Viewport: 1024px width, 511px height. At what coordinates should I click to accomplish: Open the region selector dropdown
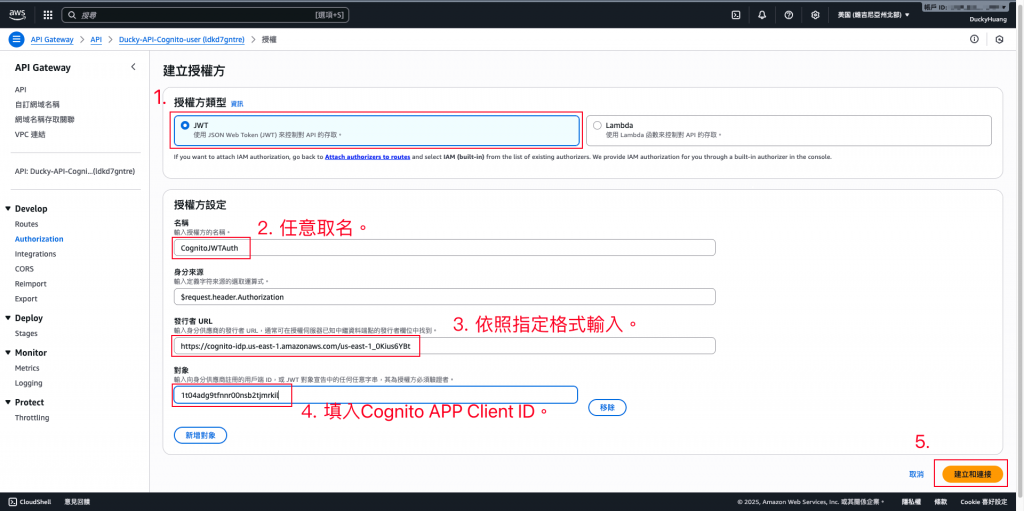(873, 14)
